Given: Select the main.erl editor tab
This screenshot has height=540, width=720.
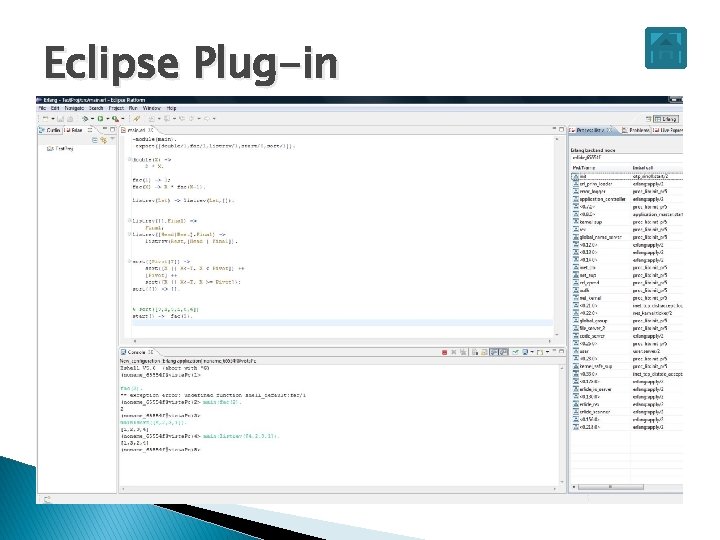Looking at the screenshot, I should 138,130.
